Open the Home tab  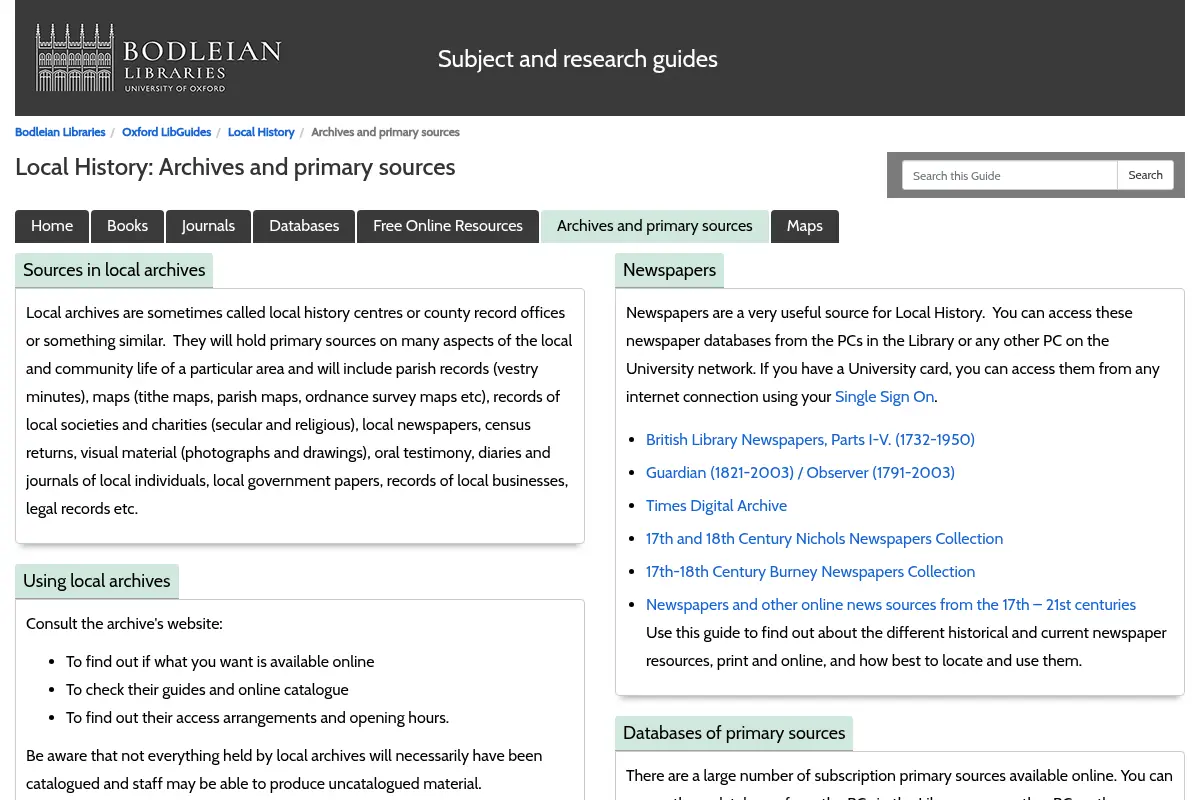pos(52,226)
